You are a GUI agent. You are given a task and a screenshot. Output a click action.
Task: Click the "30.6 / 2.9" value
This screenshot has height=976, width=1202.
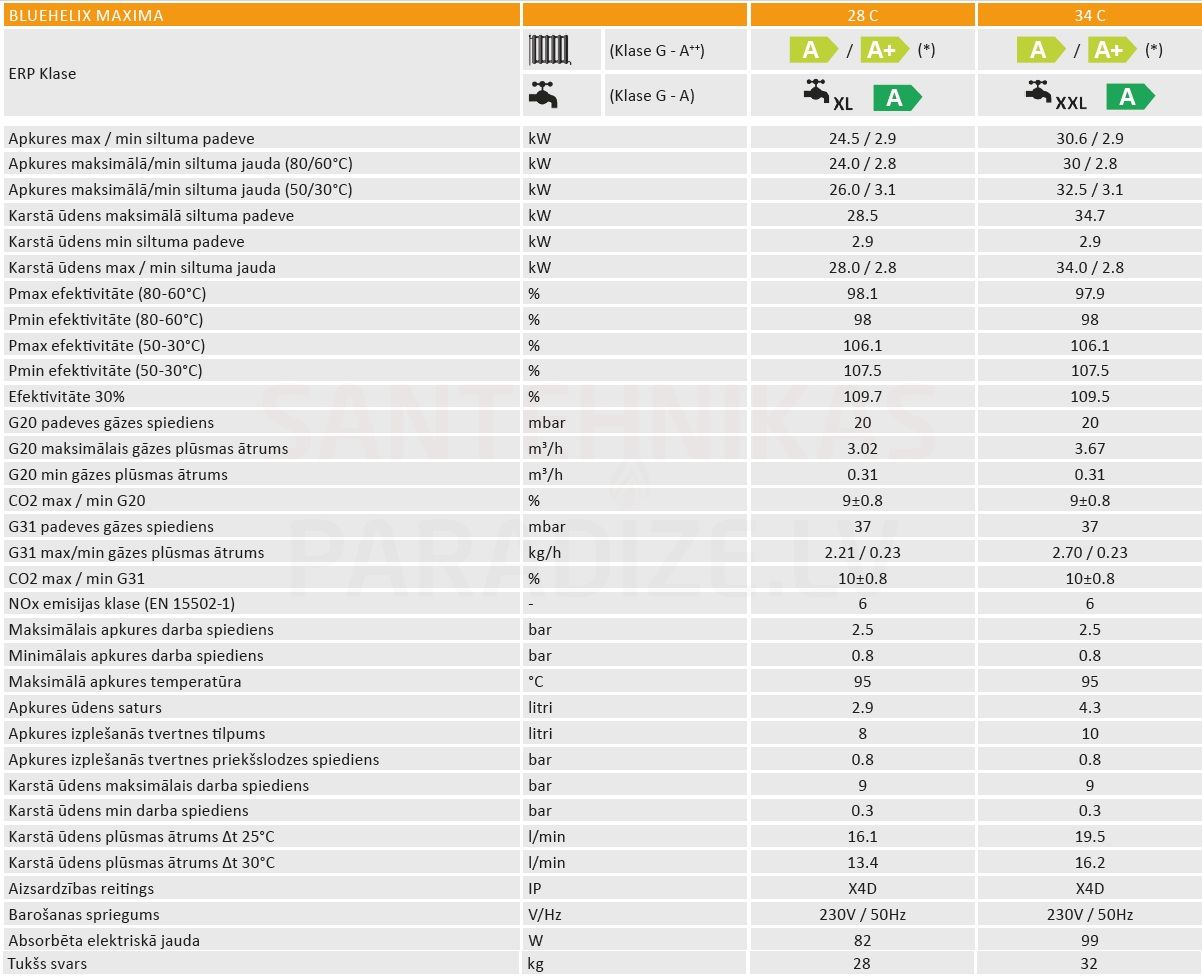coord(1090,138)
